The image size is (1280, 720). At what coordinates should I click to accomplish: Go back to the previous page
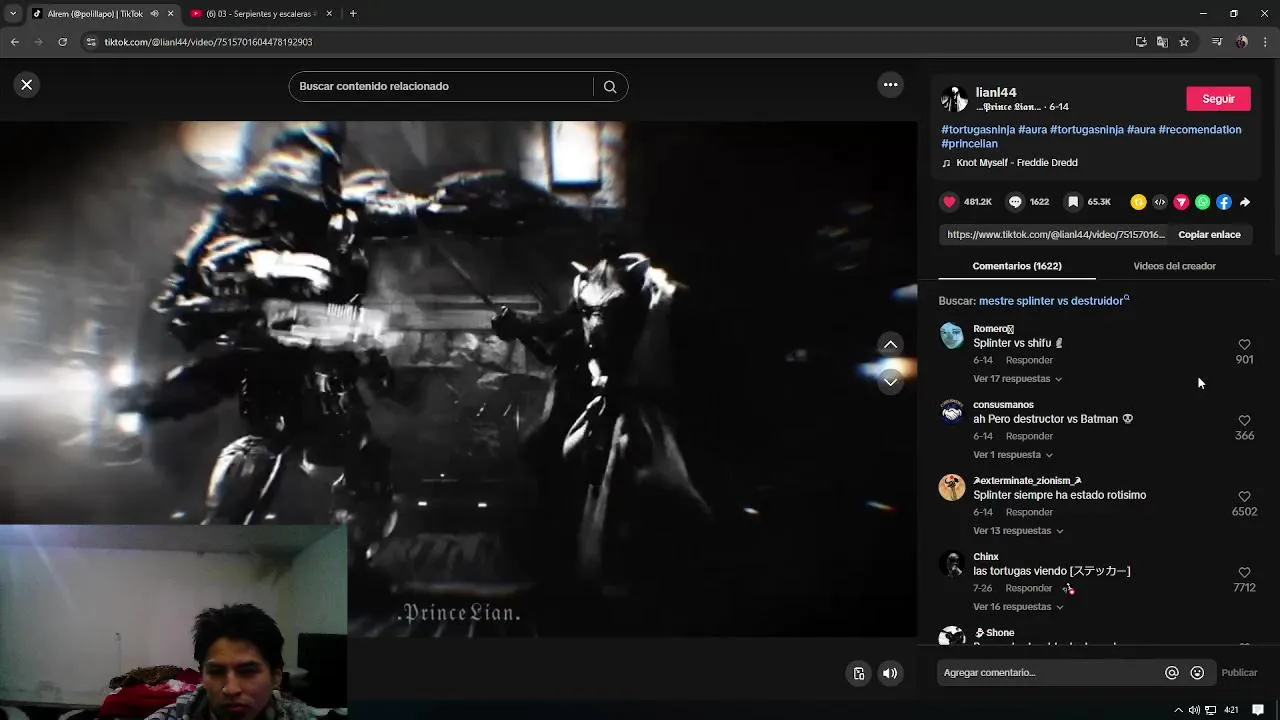click(14, 42)
